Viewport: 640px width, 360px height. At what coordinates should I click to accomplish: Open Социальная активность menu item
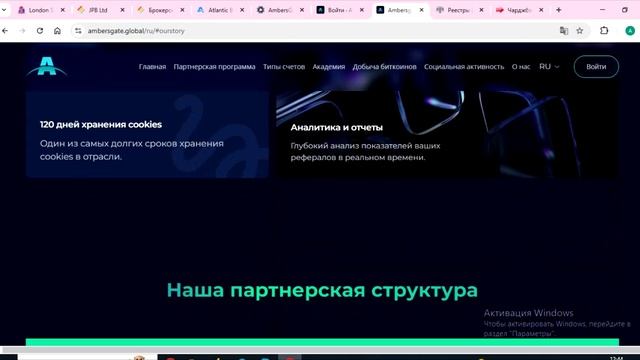(464, 67)
